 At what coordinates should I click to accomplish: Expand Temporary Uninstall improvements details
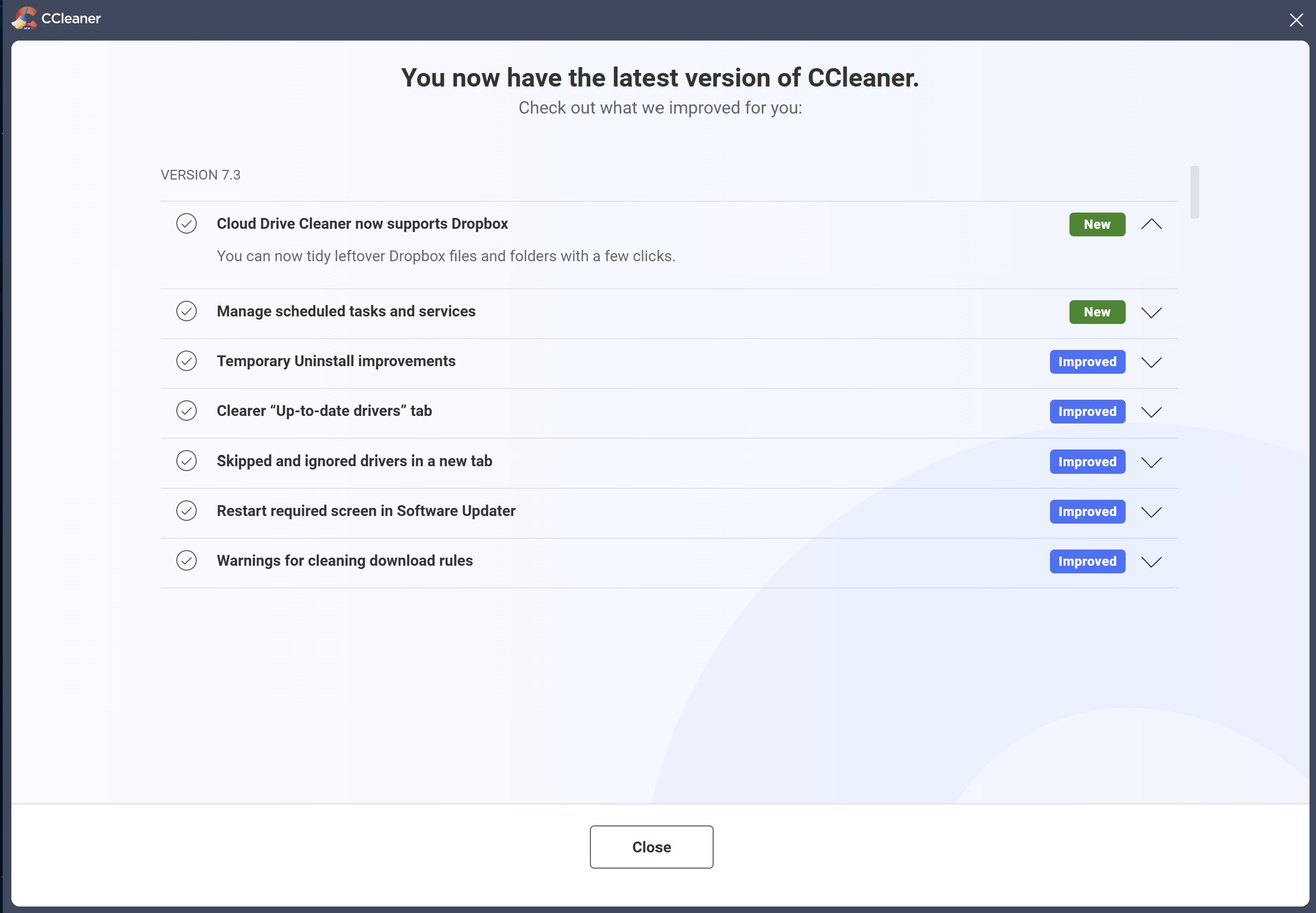click(x=1151, y=362)
